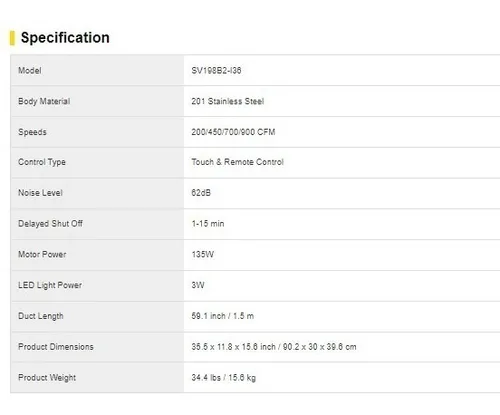Viewport: 500px width, 415px height.
Task: Click the yellow bar beside Specification
Action: click(x=12, y=38)
